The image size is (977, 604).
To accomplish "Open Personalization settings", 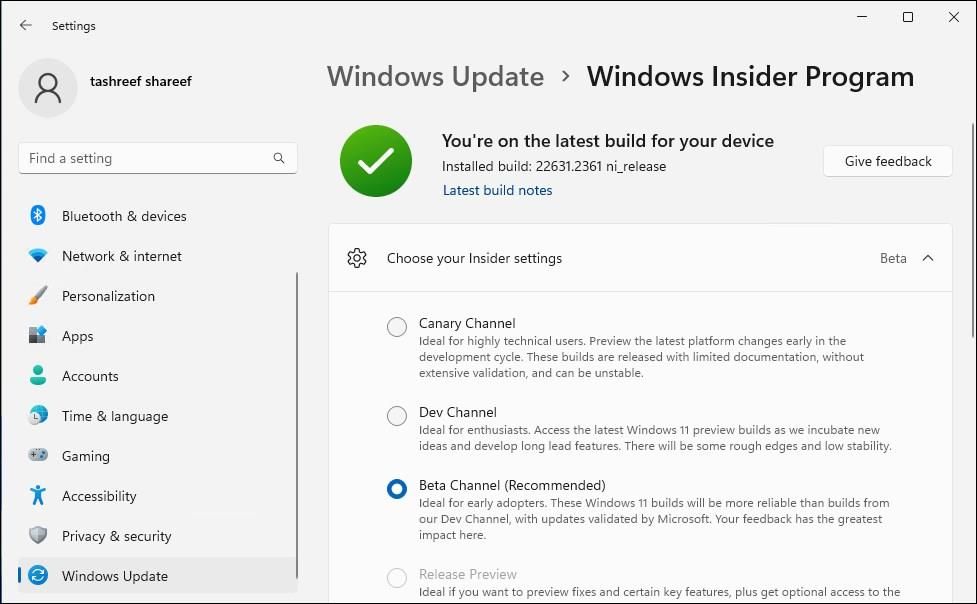I will [x=107, y=296].
